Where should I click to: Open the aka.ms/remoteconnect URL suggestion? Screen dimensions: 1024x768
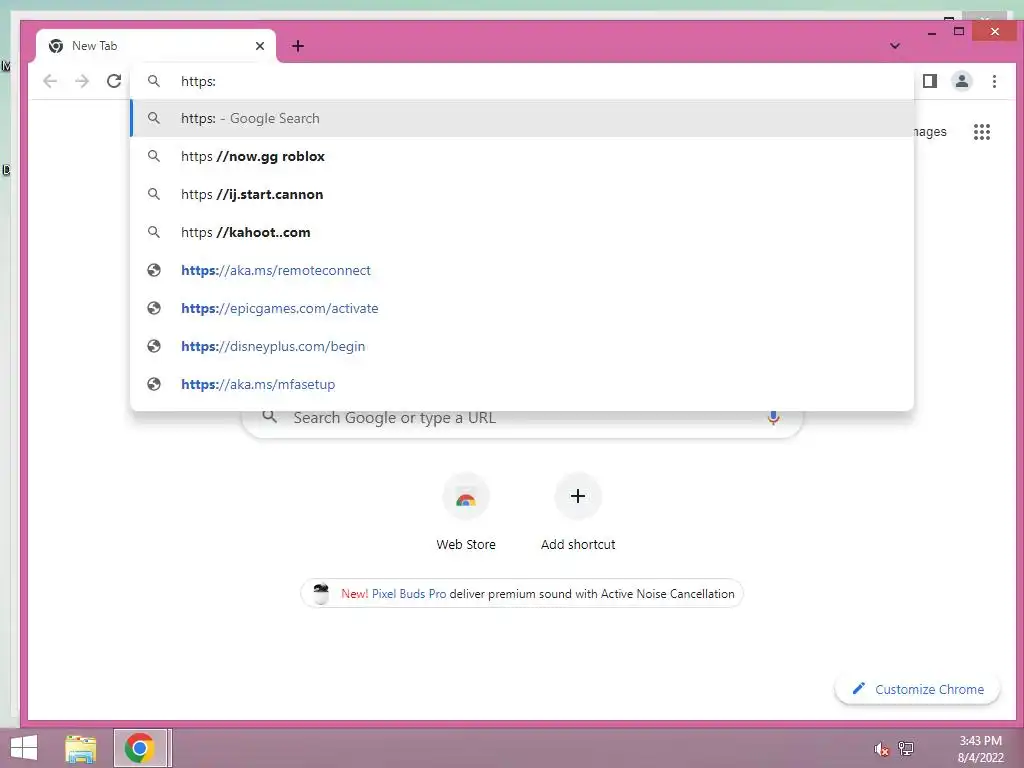click(522, 270)
